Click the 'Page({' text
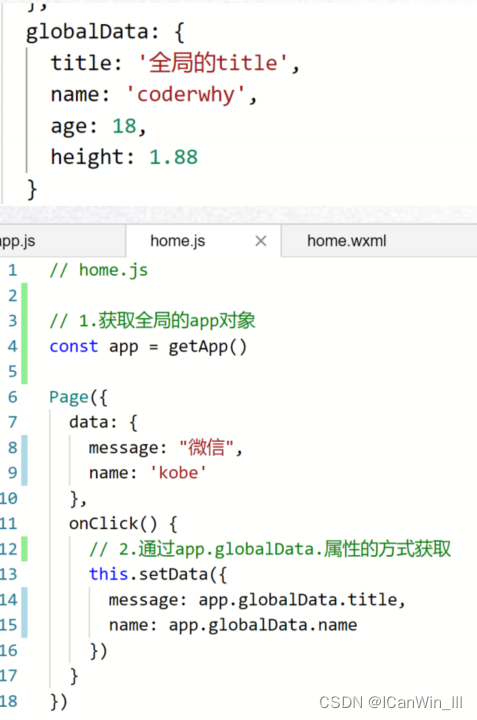 coord(78,397)
